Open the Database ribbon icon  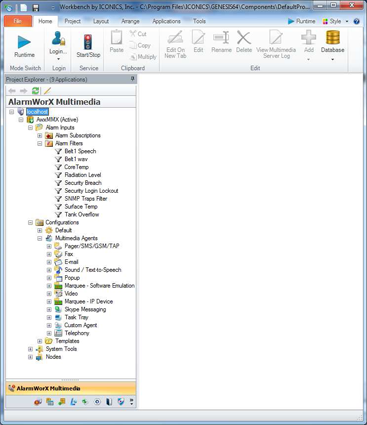coord(333,37)
